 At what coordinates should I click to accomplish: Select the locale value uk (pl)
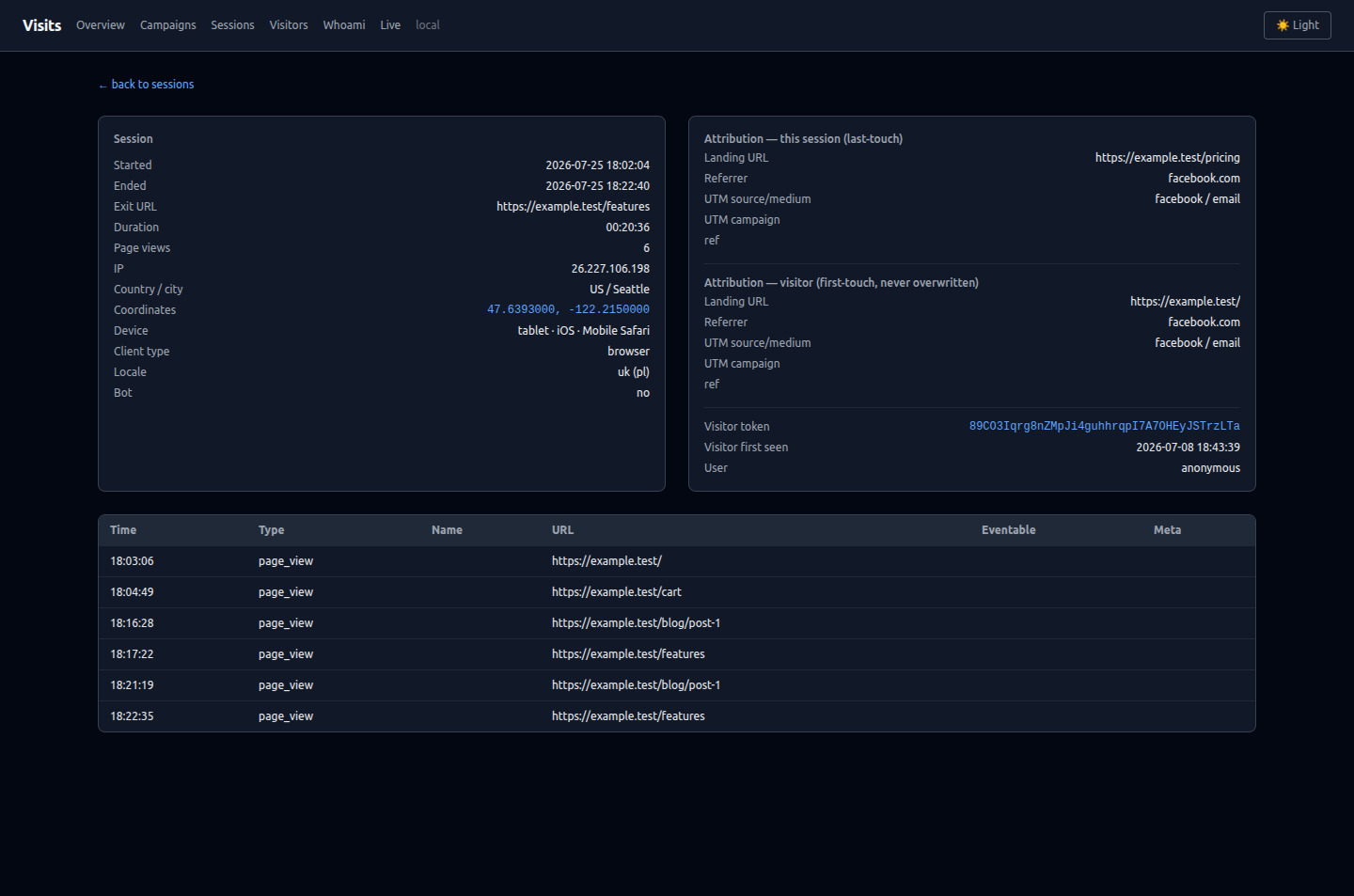[x=634, y=372]
